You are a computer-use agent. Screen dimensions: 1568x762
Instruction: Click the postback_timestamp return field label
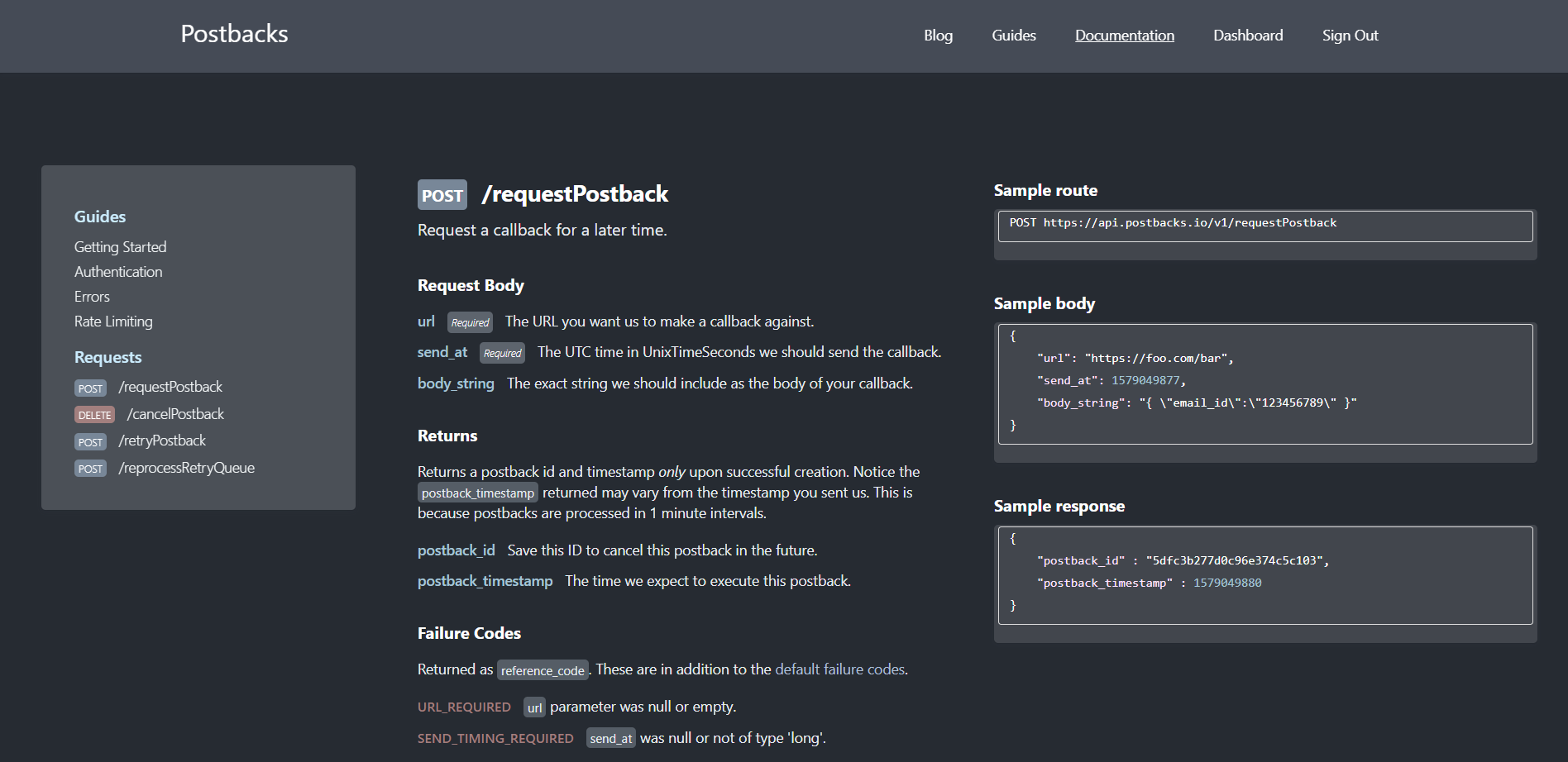[x=485, y=581]
